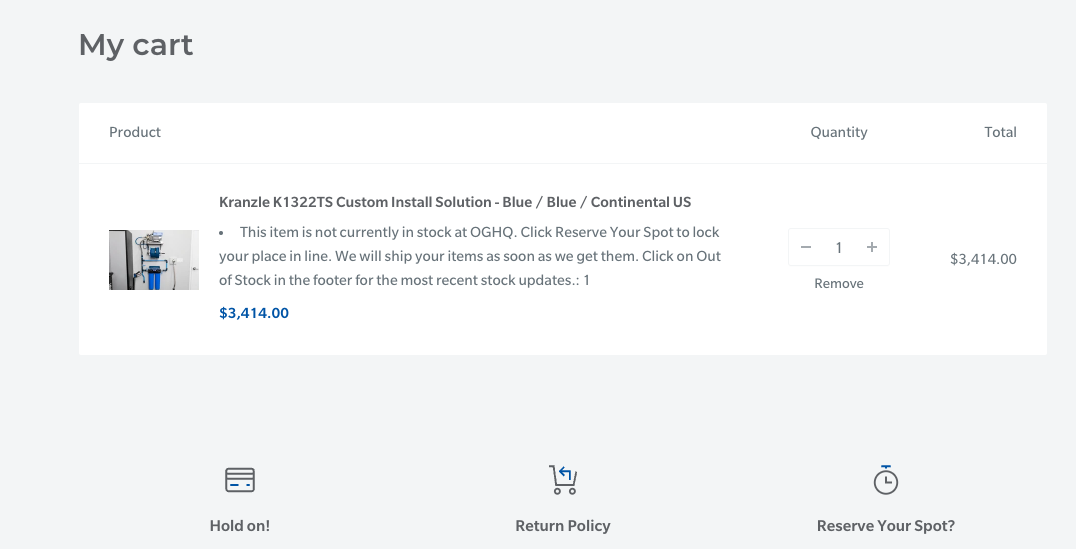Open the Kranzle K1322TS Custom Install Solution title
The width and height of the screenshot is (1076, 549).
tap(455, 202)
